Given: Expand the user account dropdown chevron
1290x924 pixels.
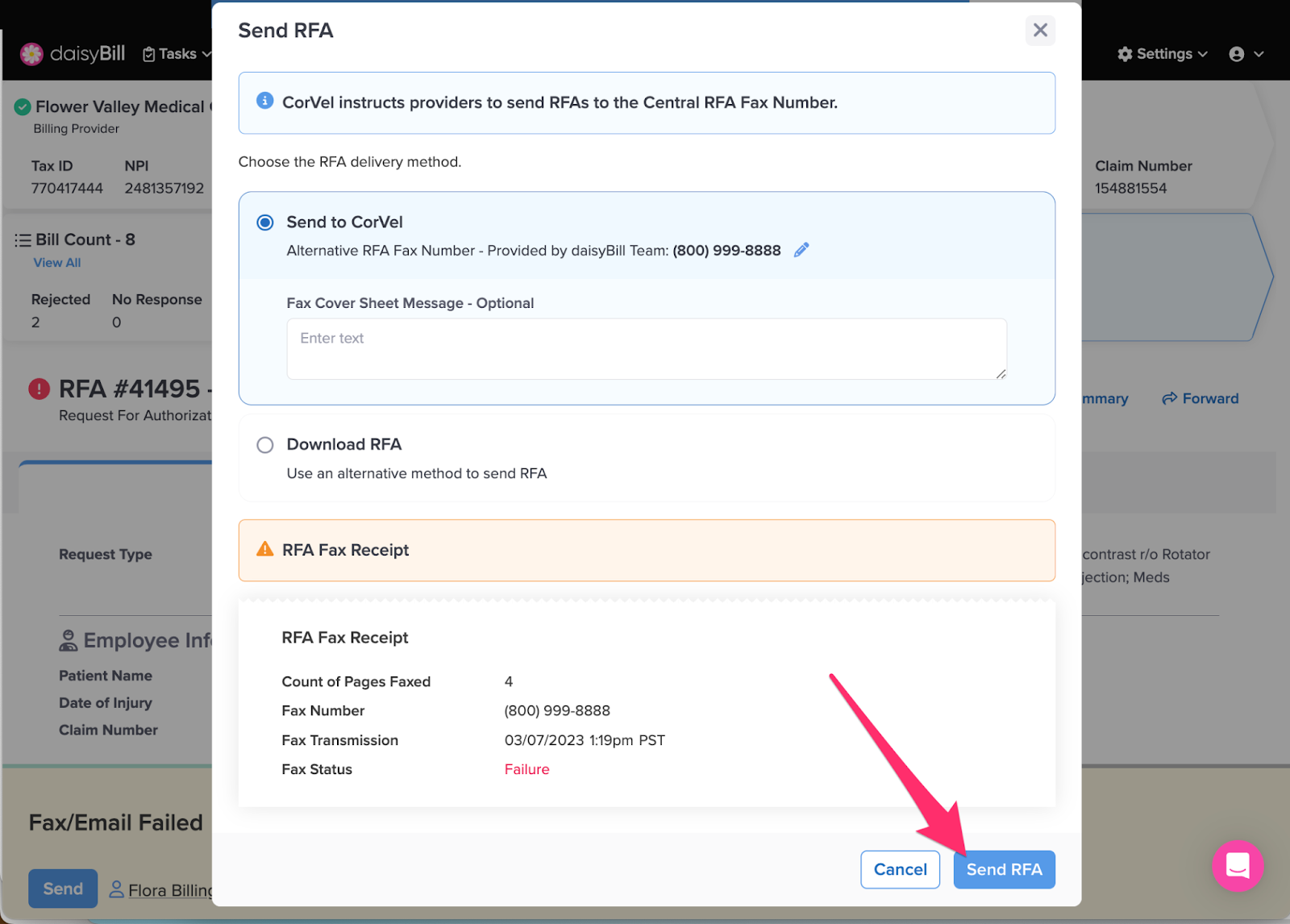Looking at the screenshot, I should coord(1259,54).
